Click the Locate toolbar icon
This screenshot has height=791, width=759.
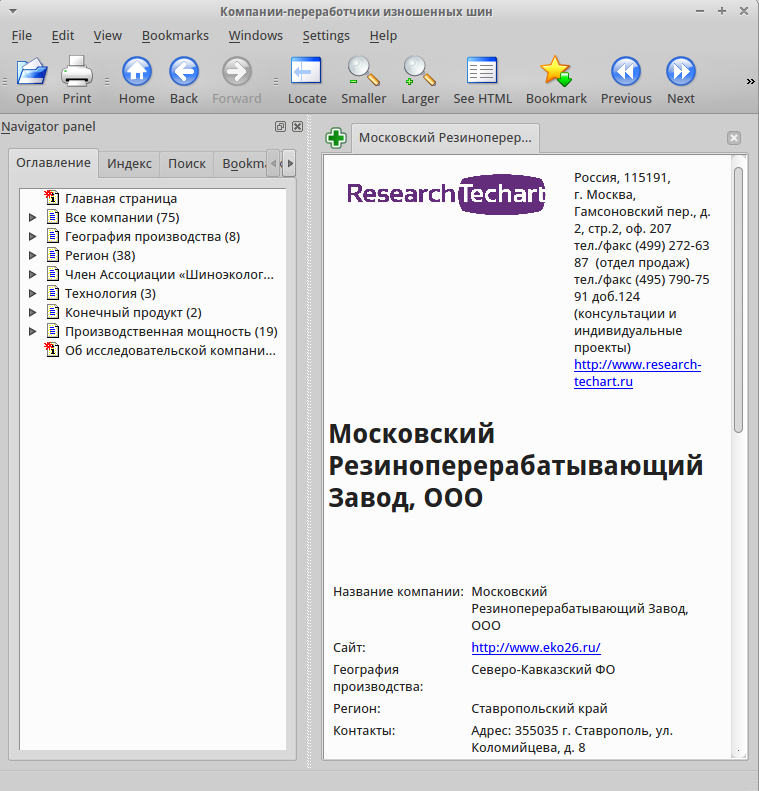[307, 80]
